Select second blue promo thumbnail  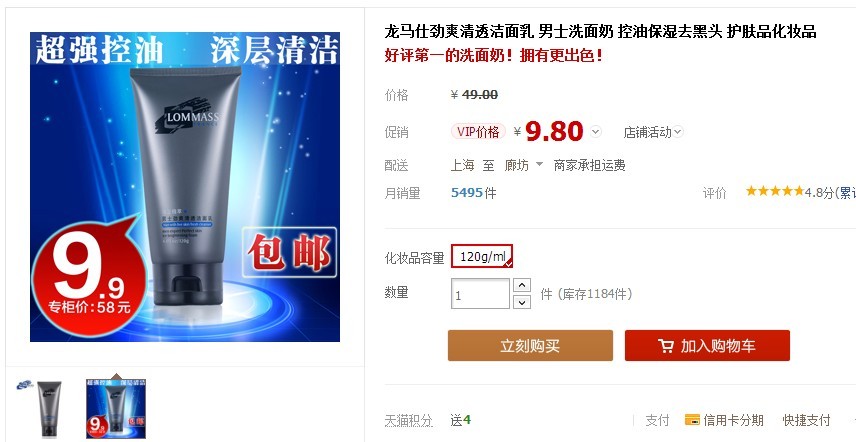point(116,409)
